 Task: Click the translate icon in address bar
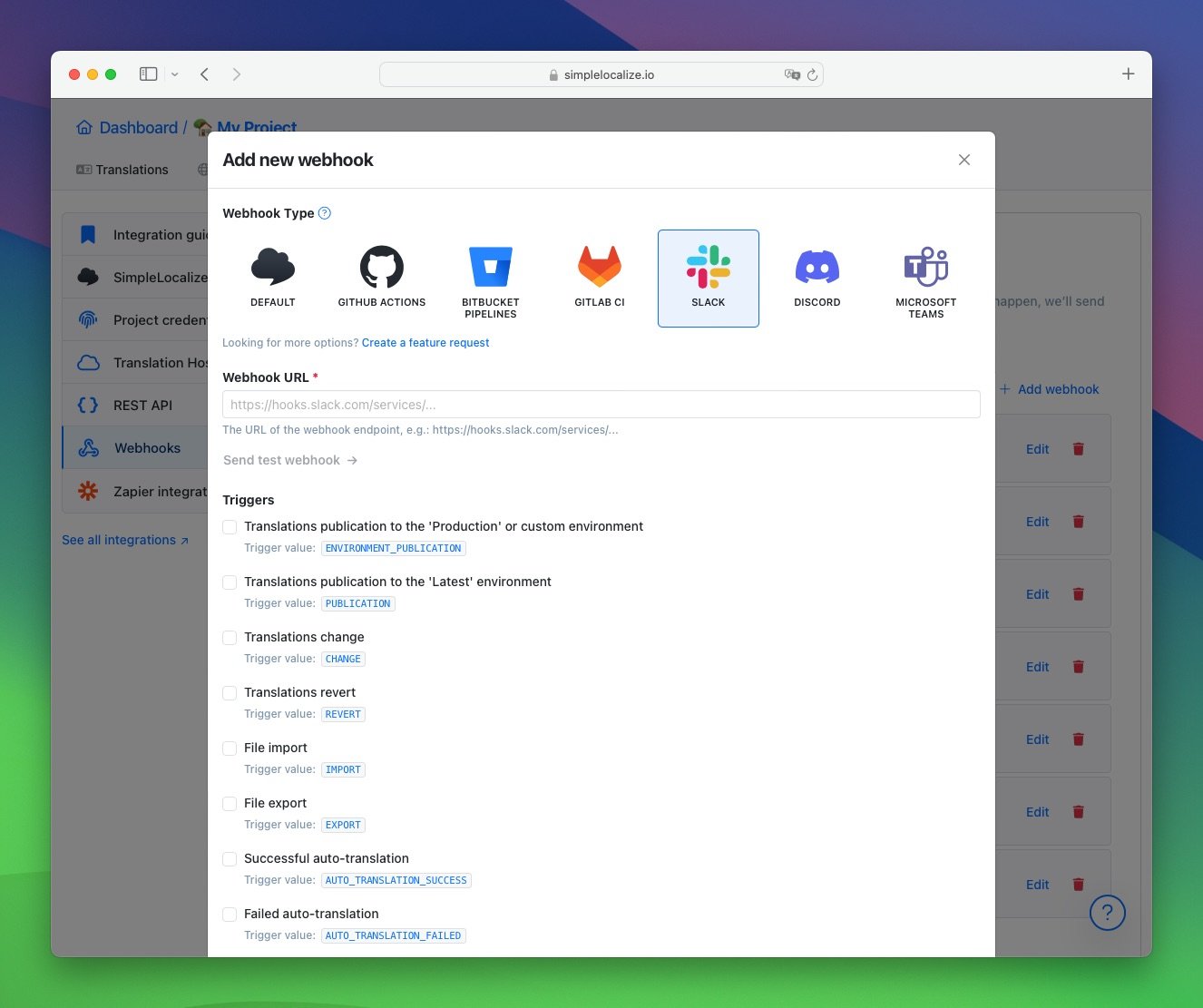[x=792, y=74]
